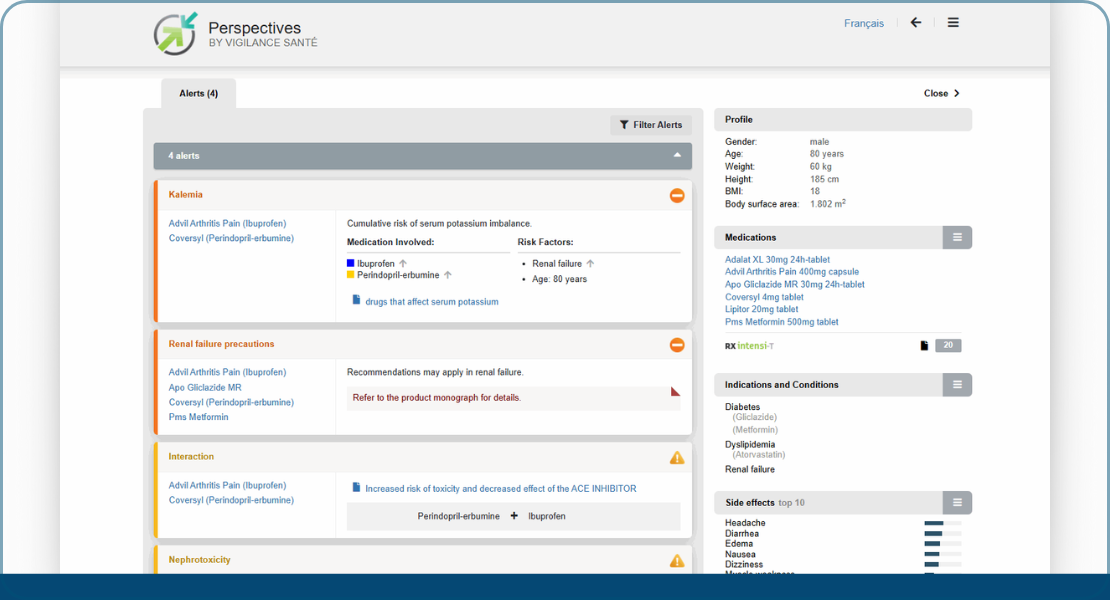1110x600 pixels.
Task: Click the Filter Alerts button
Action: click(651, 125)
